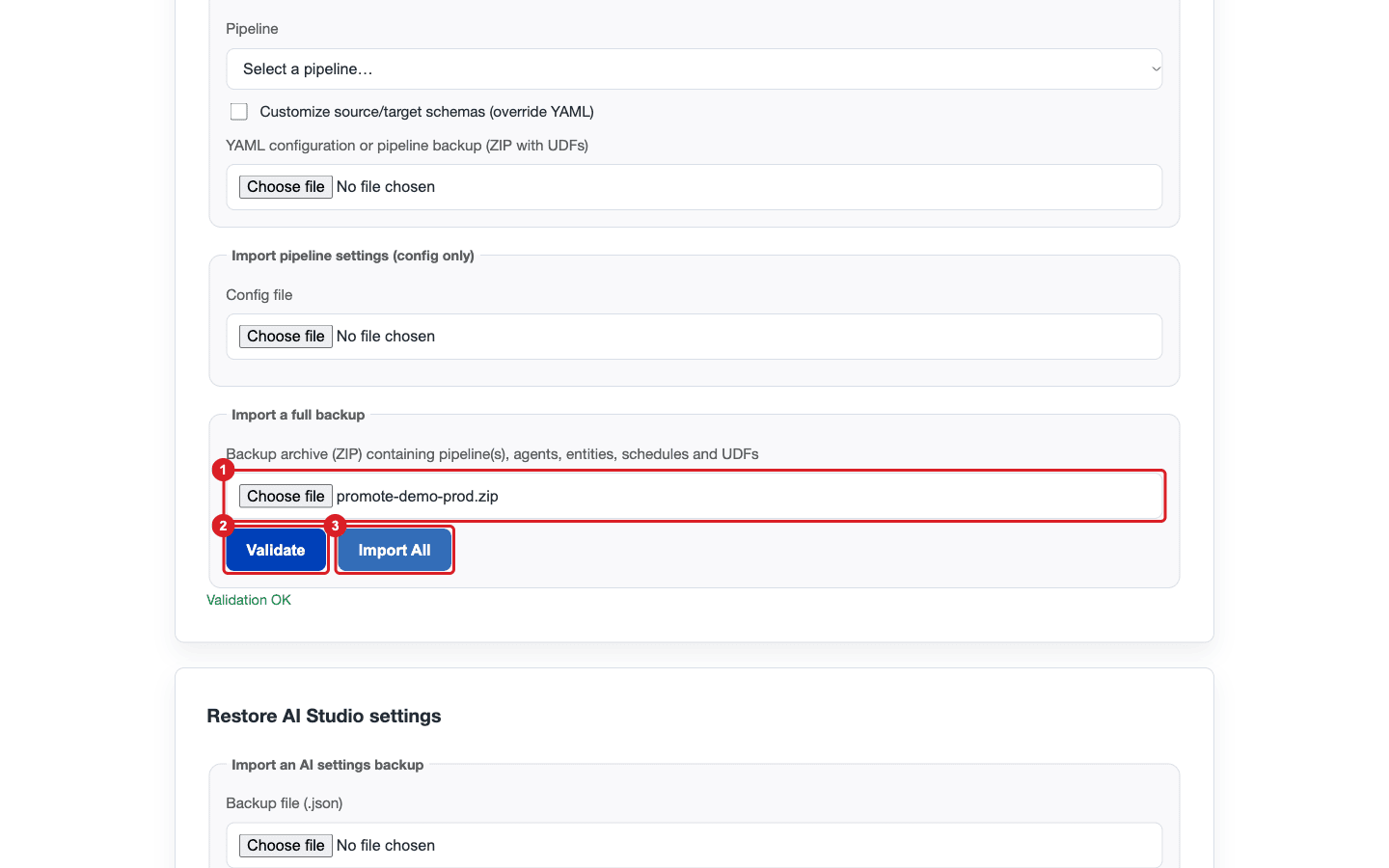1389x868 pixels.
Task: Click the Import All button
Action: point(395,550)
